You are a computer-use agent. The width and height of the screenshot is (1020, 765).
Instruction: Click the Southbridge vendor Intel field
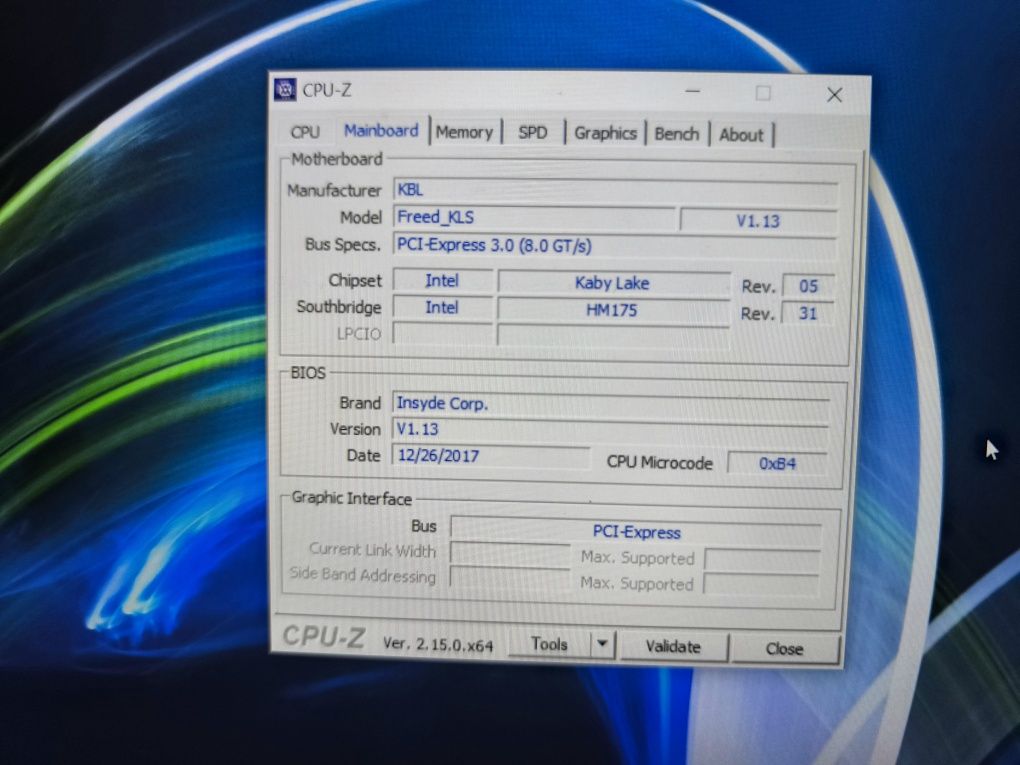click(442, 307)
